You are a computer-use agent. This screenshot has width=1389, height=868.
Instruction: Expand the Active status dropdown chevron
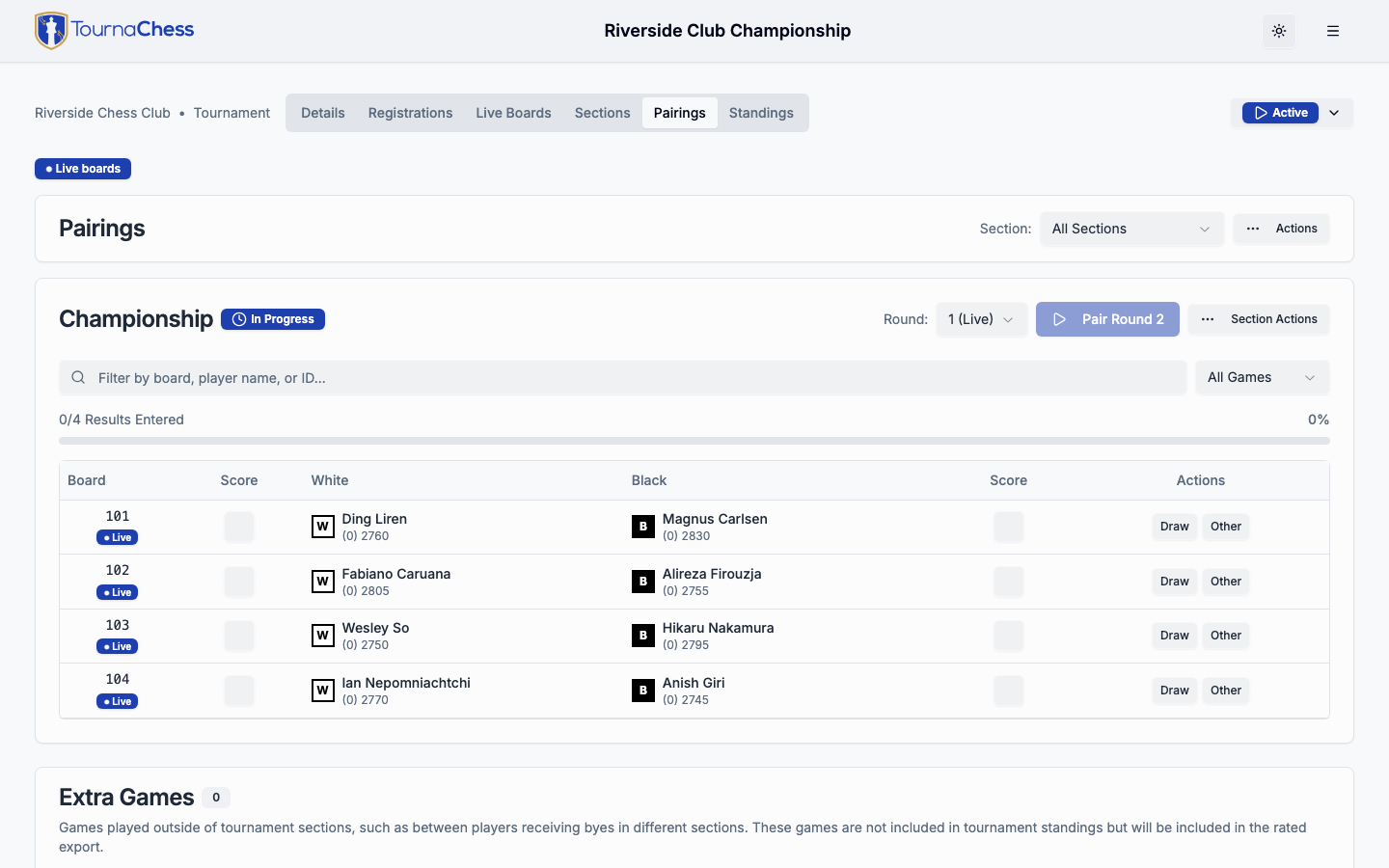[1334, 113]
